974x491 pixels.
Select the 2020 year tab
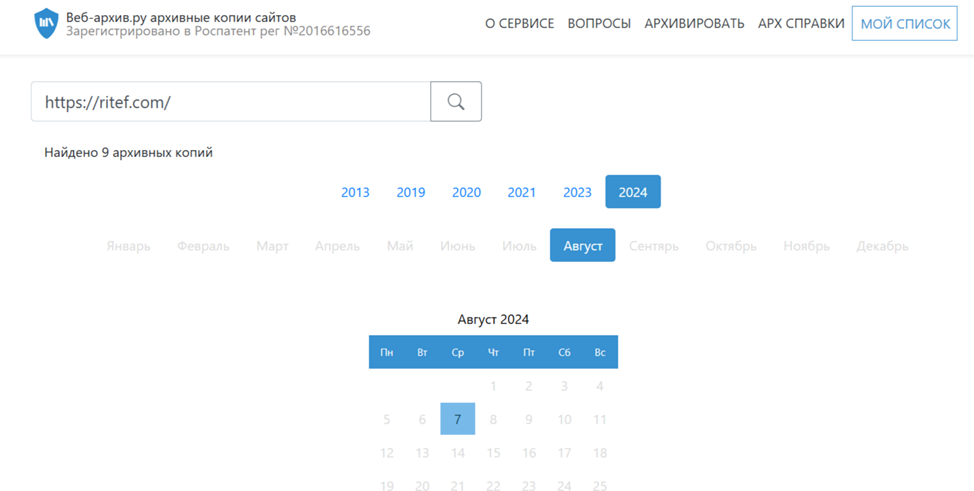coord(466,192)
